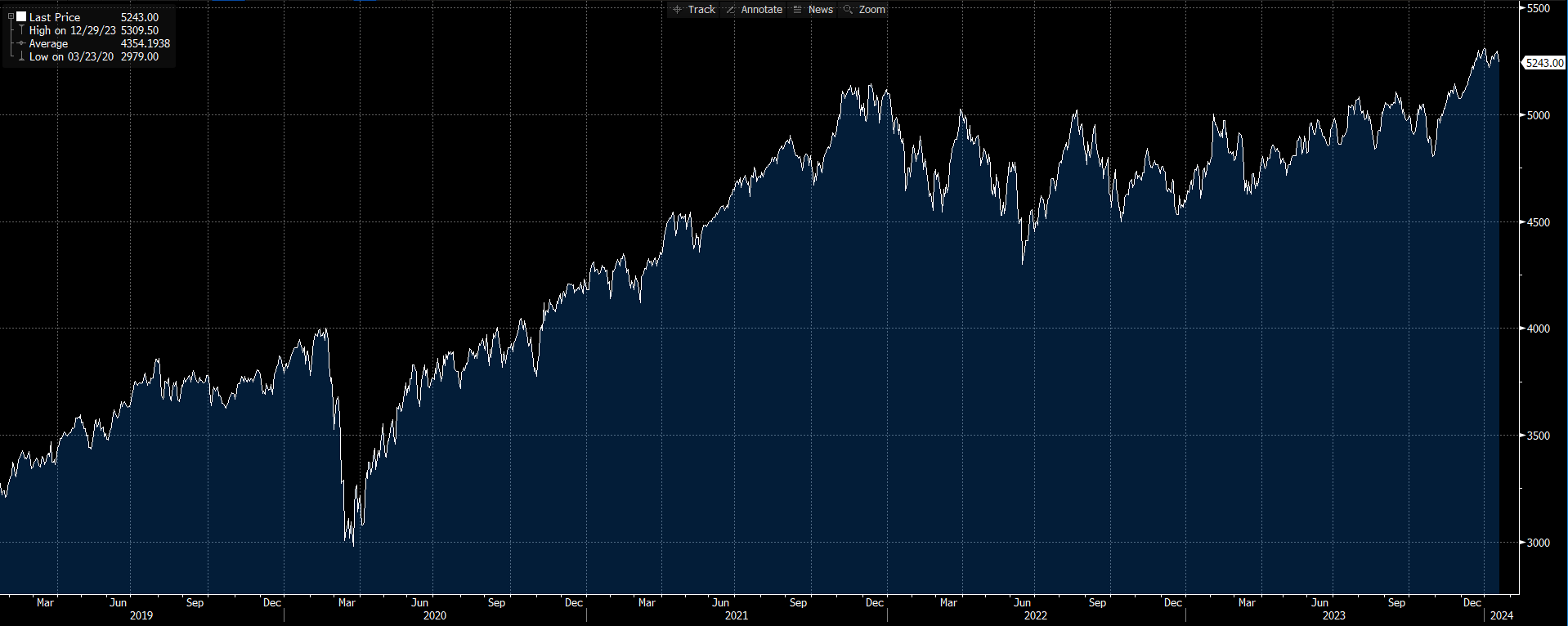Click the 4500 price axis label
The image size is (1568, 626).
tap(1539, 222)
